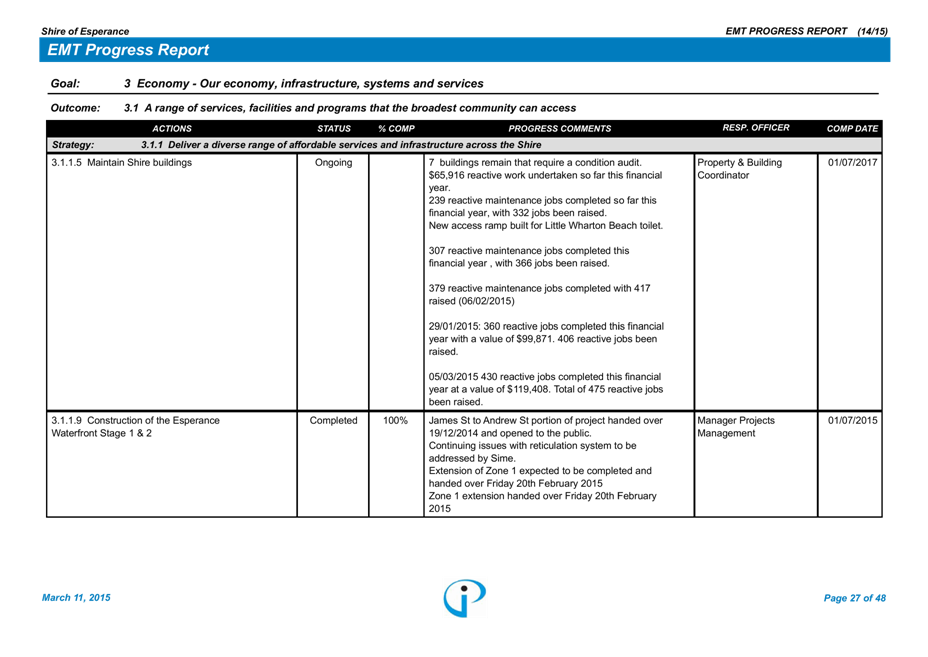Click the % COMP column header
Viewport: 928px width, 657px height.
tap(396, 129)
